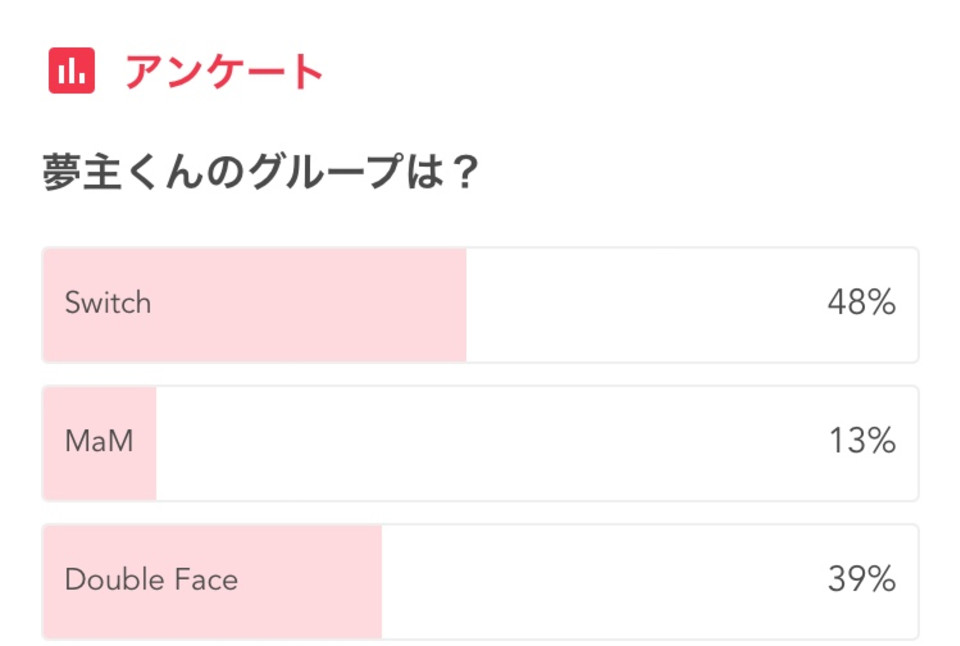This screenshot has width=960, height=646.
Task: Click the Switch label text
Action: 108,302
